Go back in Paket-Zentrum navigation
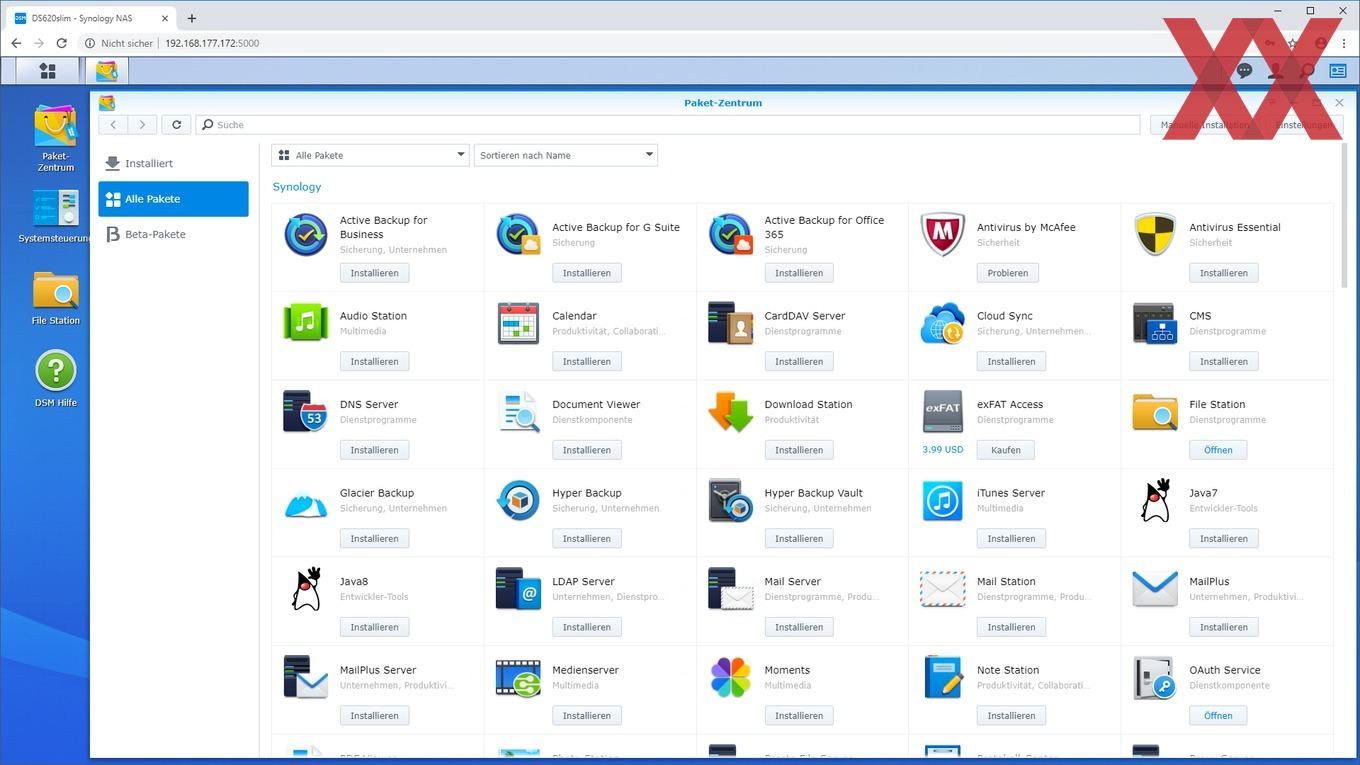This screenshot has height=765, width=1360. (x=113, y=125)
